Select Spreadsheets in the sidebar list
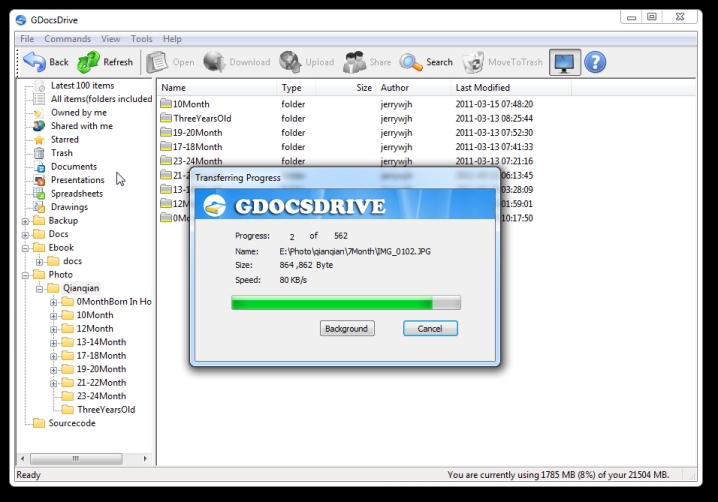 pos(76,194)
